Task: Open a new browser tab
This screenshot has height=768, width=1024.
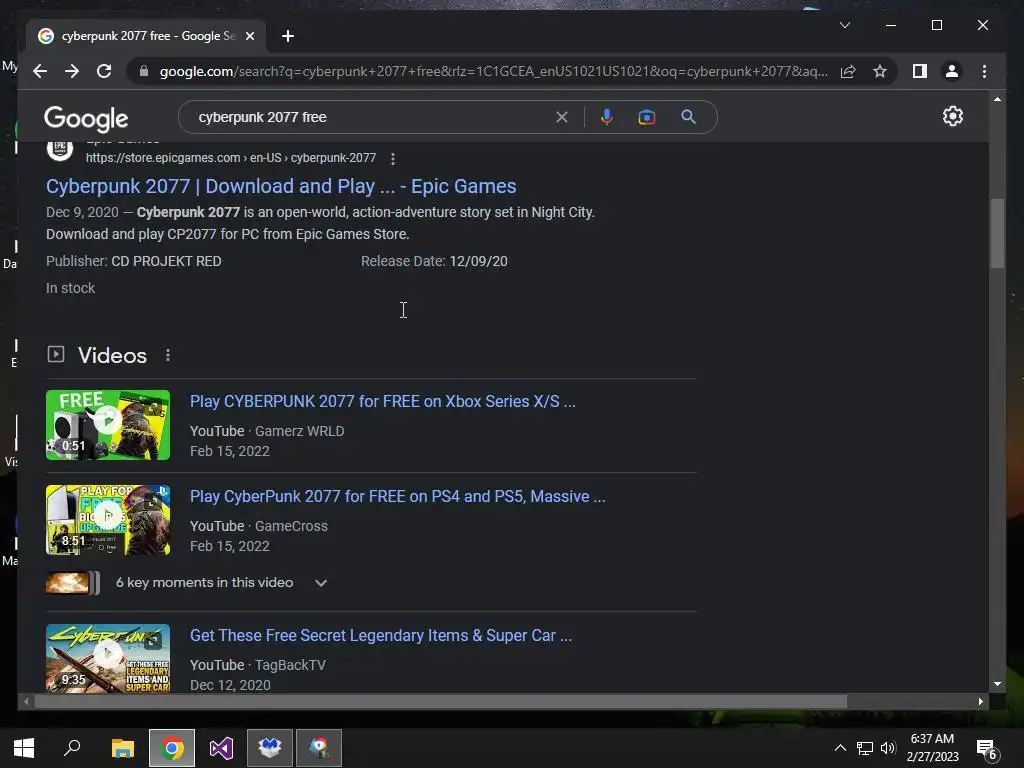Action: pyautogui.click(x=287, y=36)
